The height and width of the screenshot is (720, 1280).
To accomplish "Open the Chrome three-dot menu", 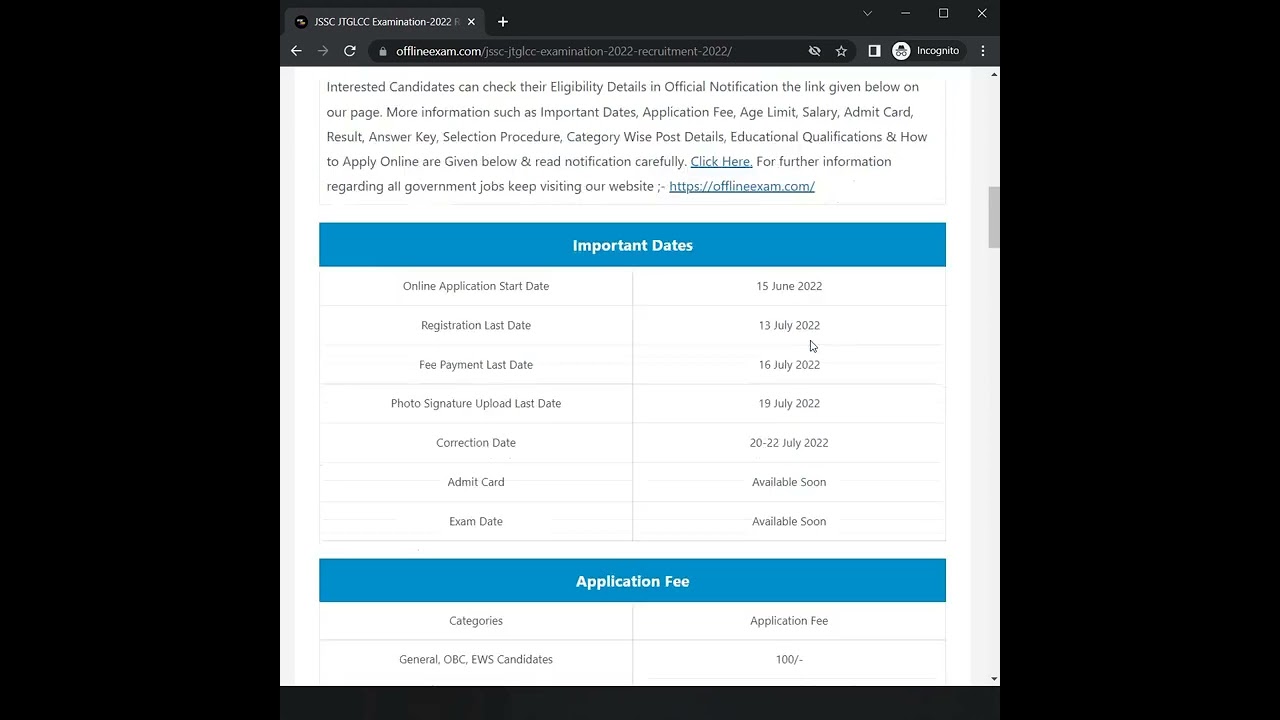I will 983,51.
